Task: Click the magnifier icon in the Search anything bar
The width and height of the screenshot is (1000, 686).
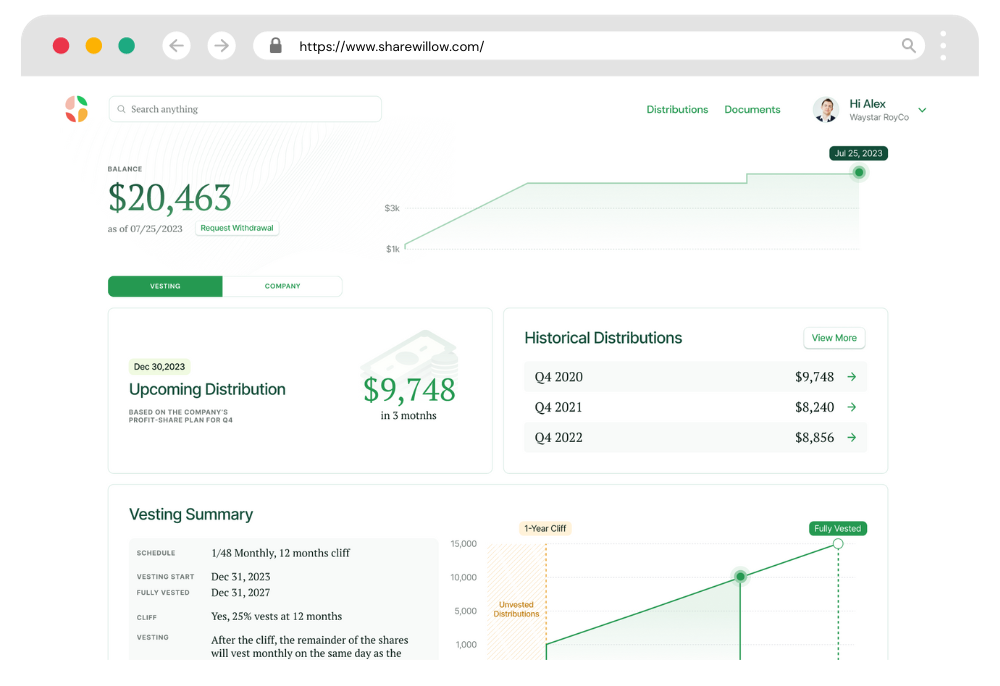Action: [122, 109]
